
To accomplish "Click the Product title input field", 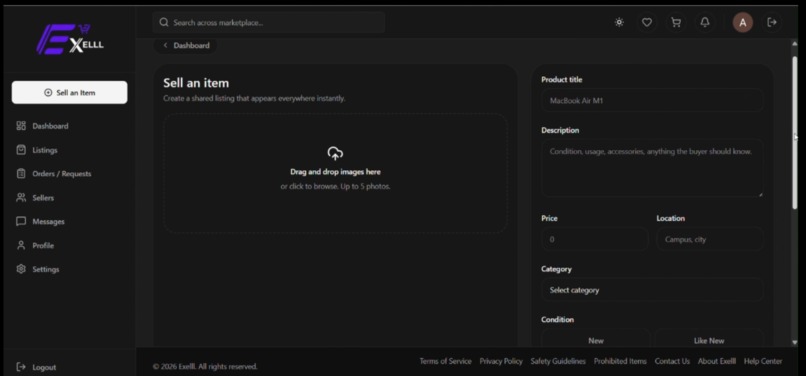I will pyautogui.click(x=652, y=100).
